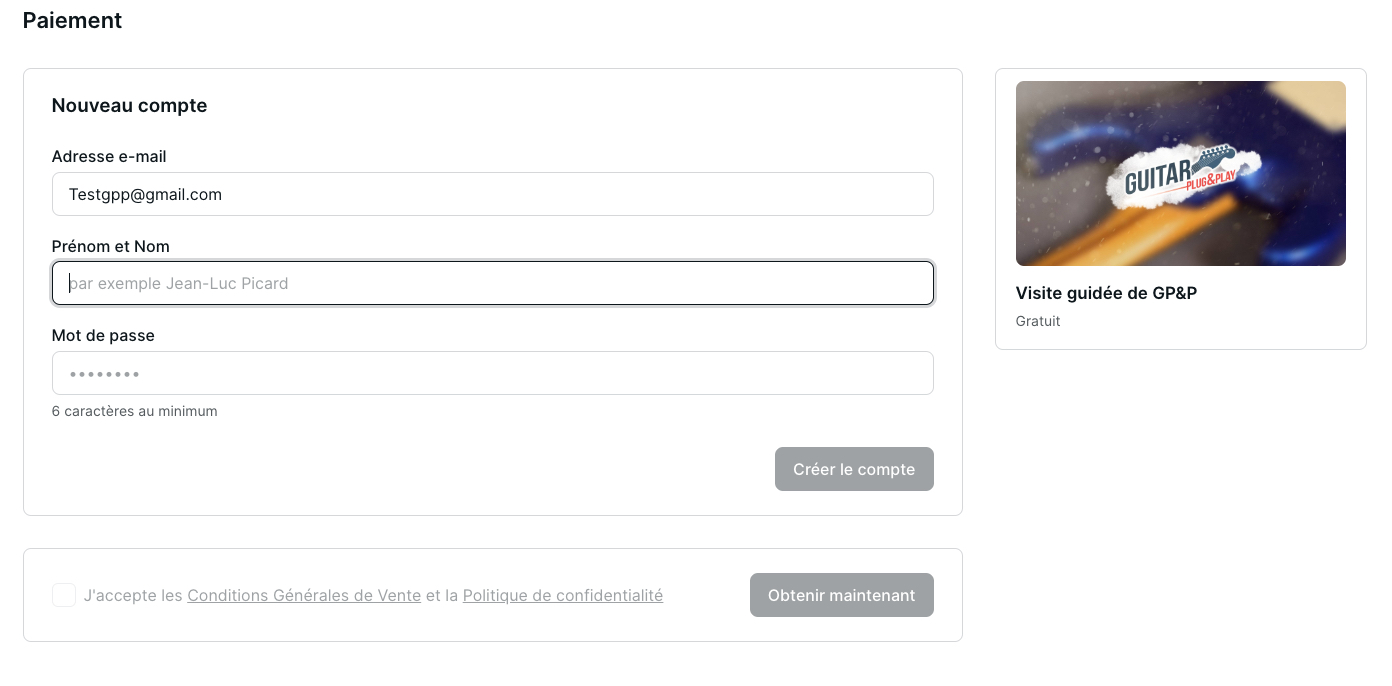Click the J'accepte les text
The image size is (1392, 686).
click(x=133, y=595)
